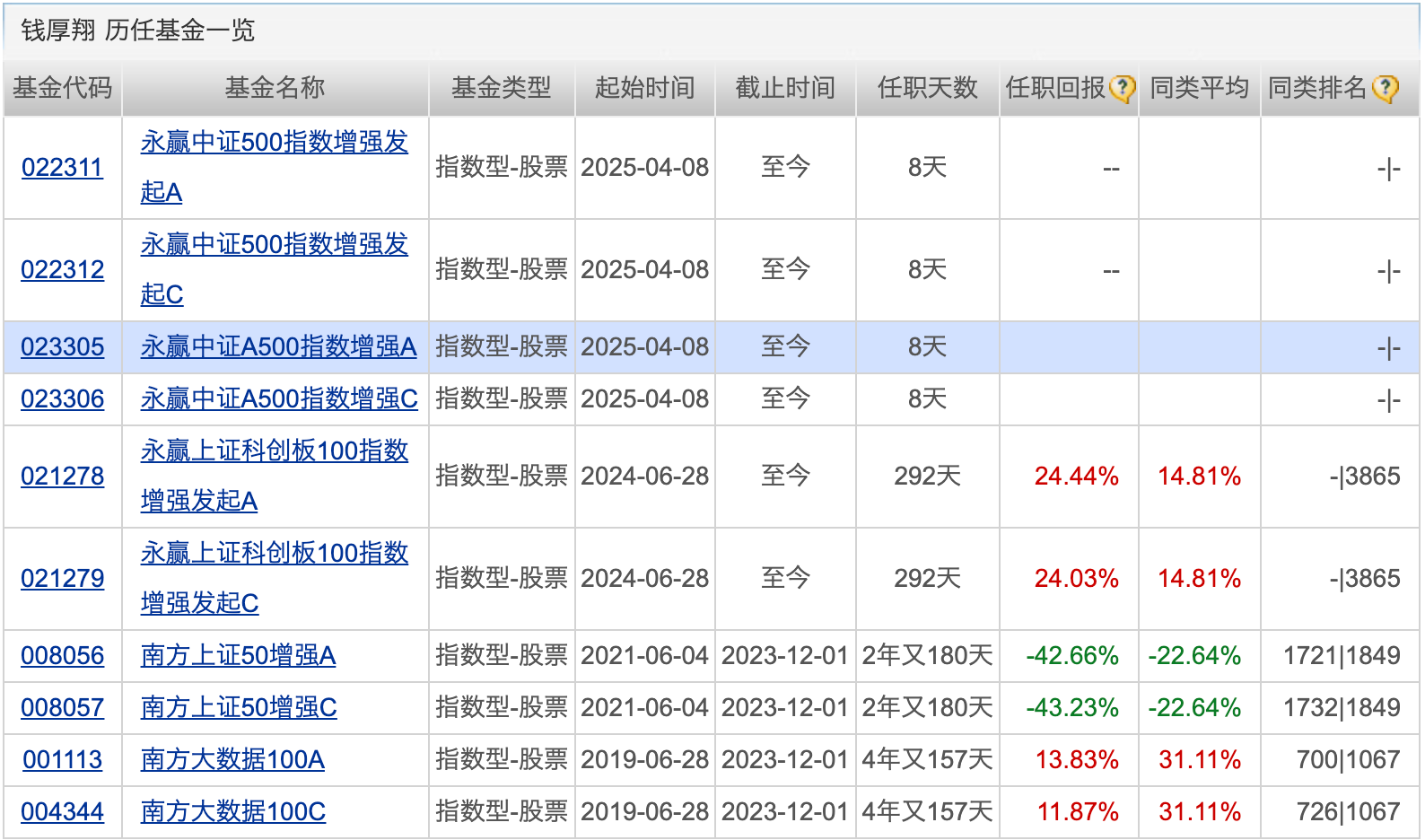
Task: Open fund code 022312 link
Action: point(62,270)
